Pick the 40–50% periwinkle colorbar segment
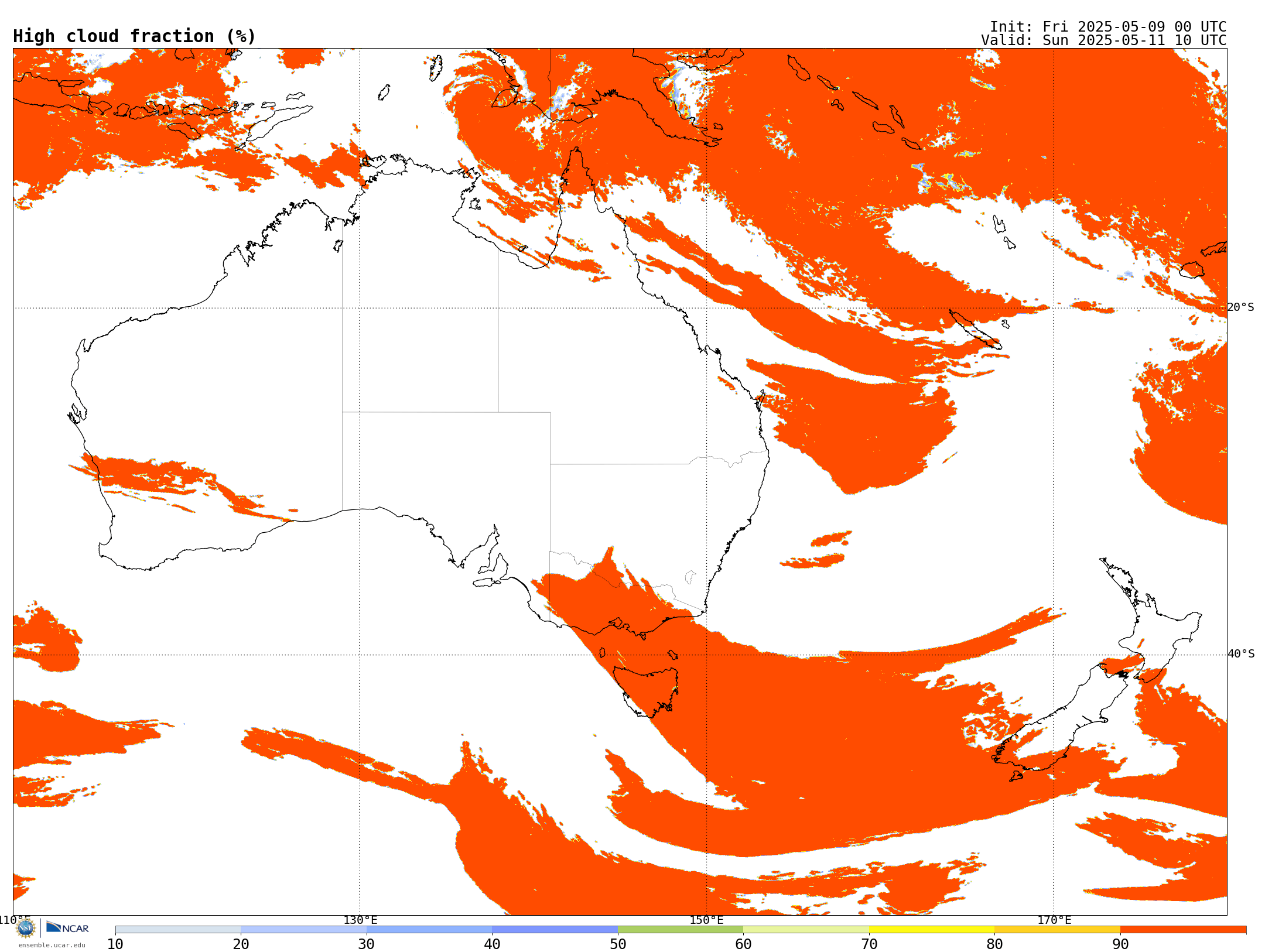Viewport: 1265px width, 952px height. (555, 930)
